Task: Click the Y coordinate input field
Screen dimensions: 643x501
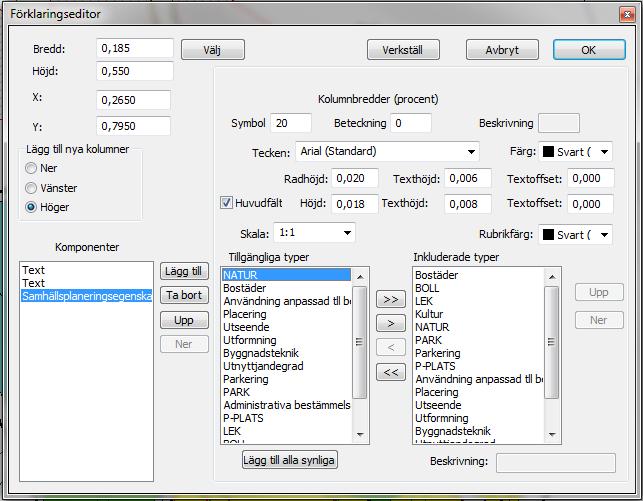Action: tap(133, 126)
